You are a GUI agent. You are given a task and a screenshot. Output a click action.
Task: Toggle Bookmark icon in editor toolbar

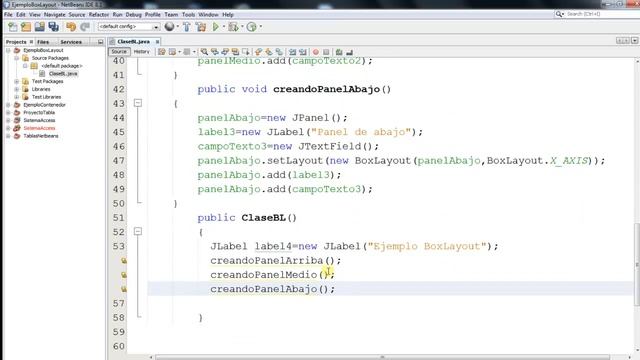coord(279,52)
